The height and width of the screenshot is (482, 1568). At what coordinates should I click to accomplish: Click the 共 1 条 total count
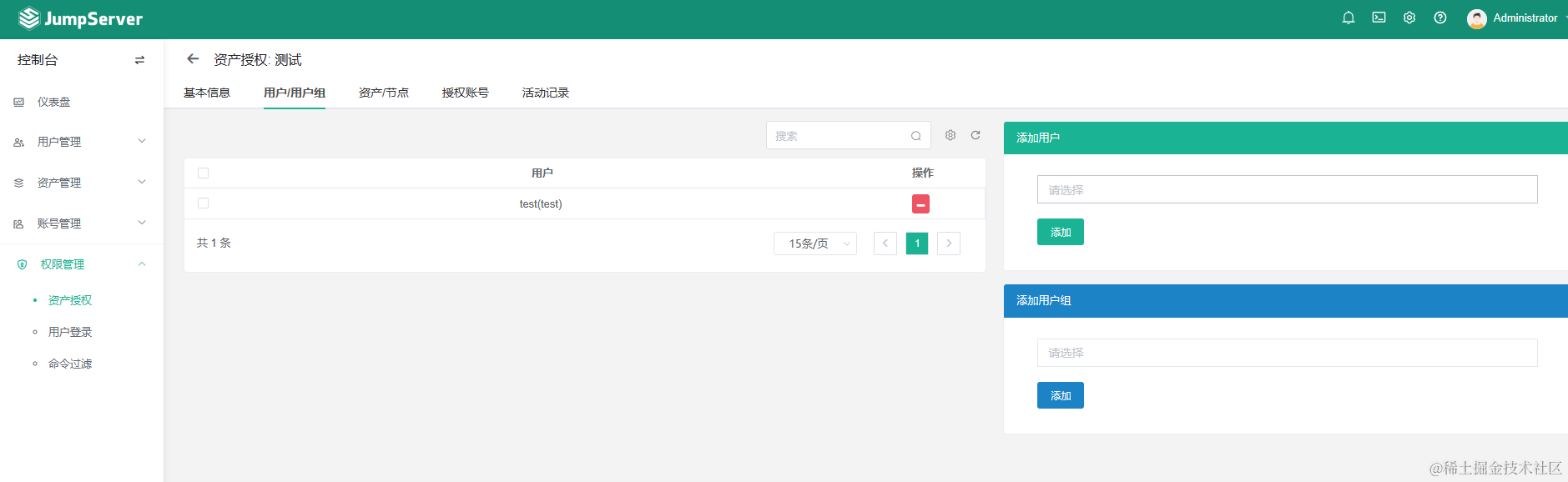pos(214,243)
